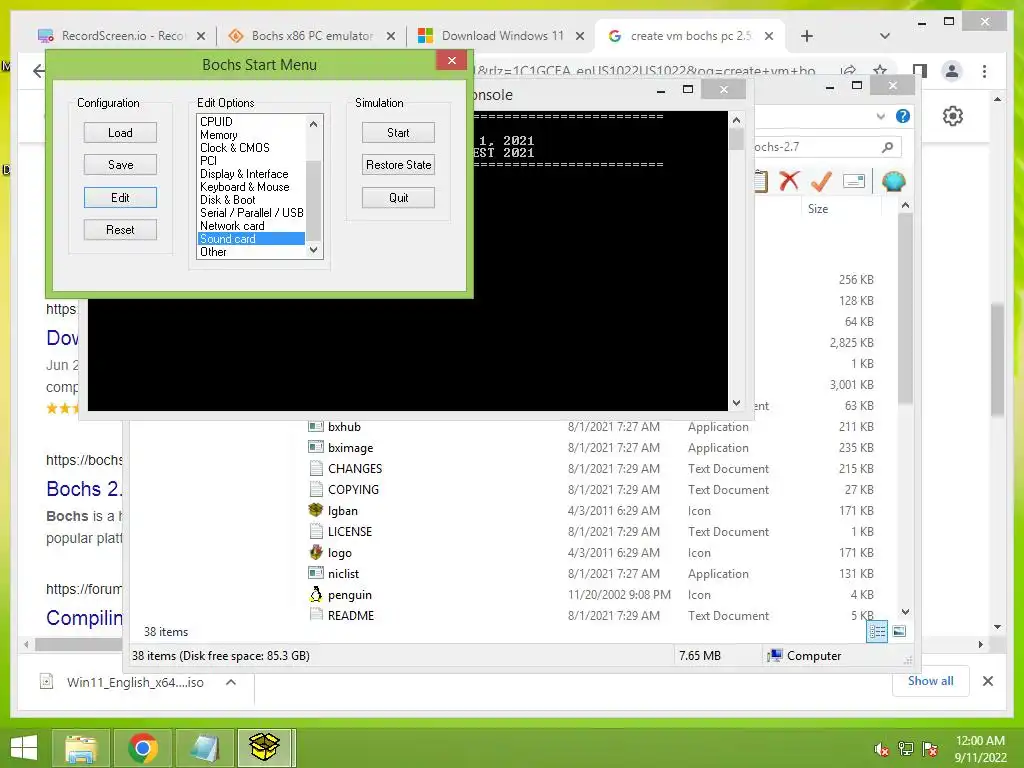Screen dimensions: 1024x768
Task: Select the bxhub application file
Action: click(344, 427)
